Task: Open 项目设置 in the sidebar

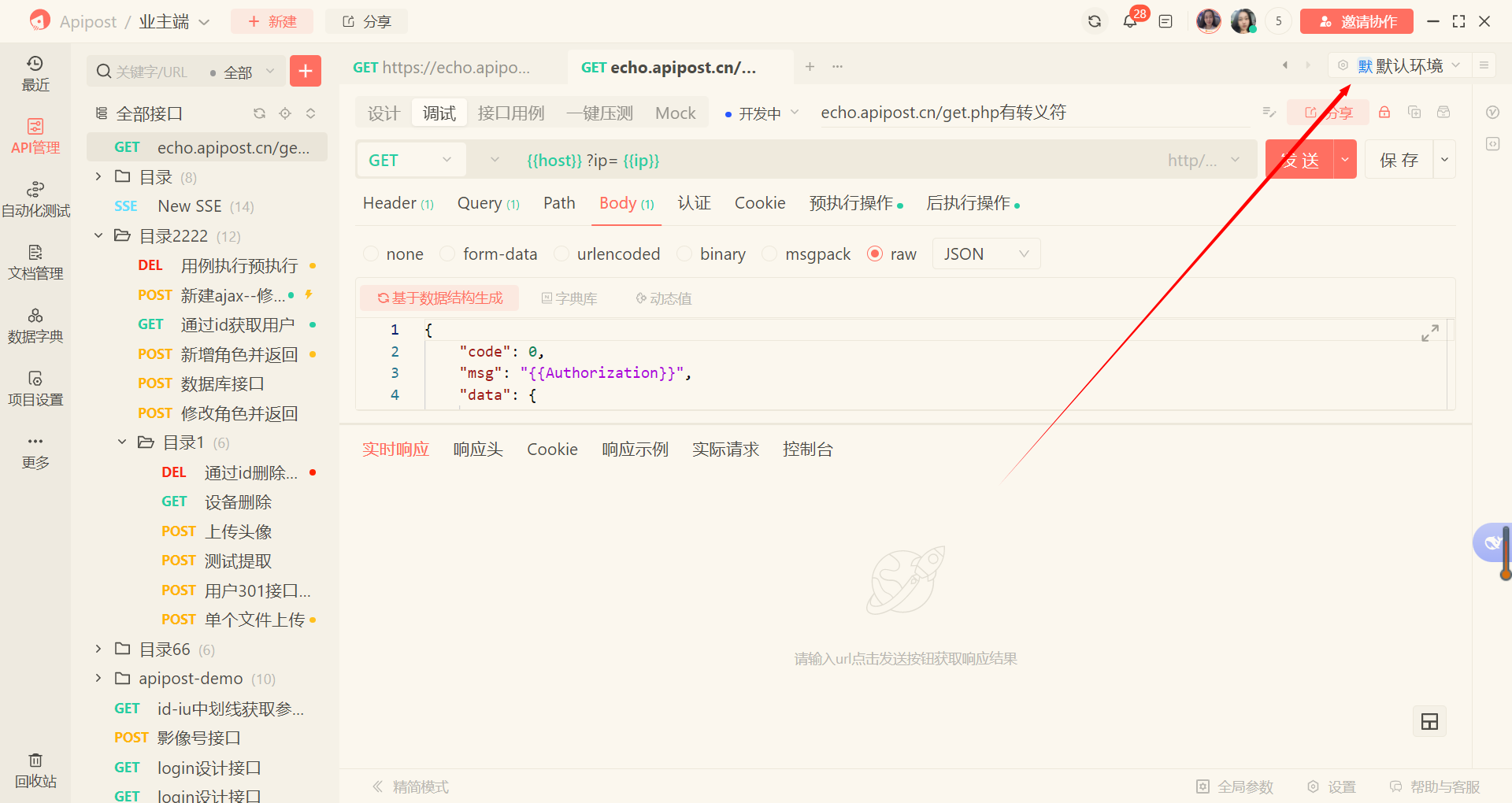Action: point(35,388)
